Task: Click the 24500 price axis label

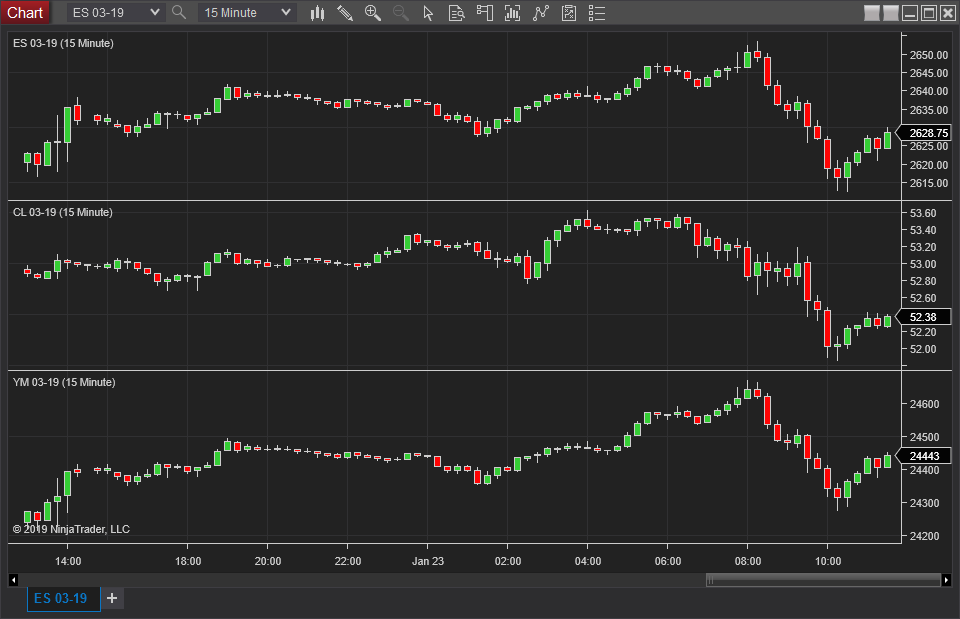Action: [924, 437]
